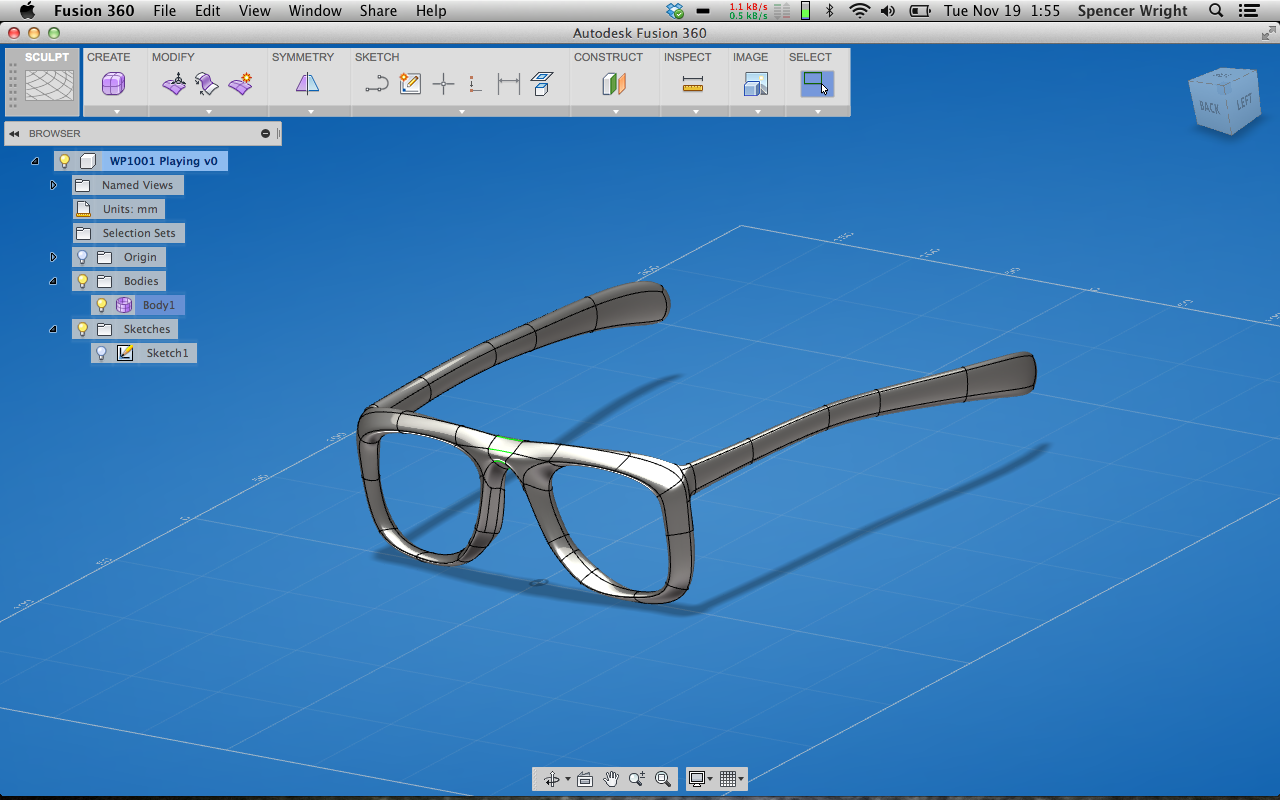Click the Display Settings monitor icon
The height and width of the screenshot is (800, 1280).
pos(697,779)
